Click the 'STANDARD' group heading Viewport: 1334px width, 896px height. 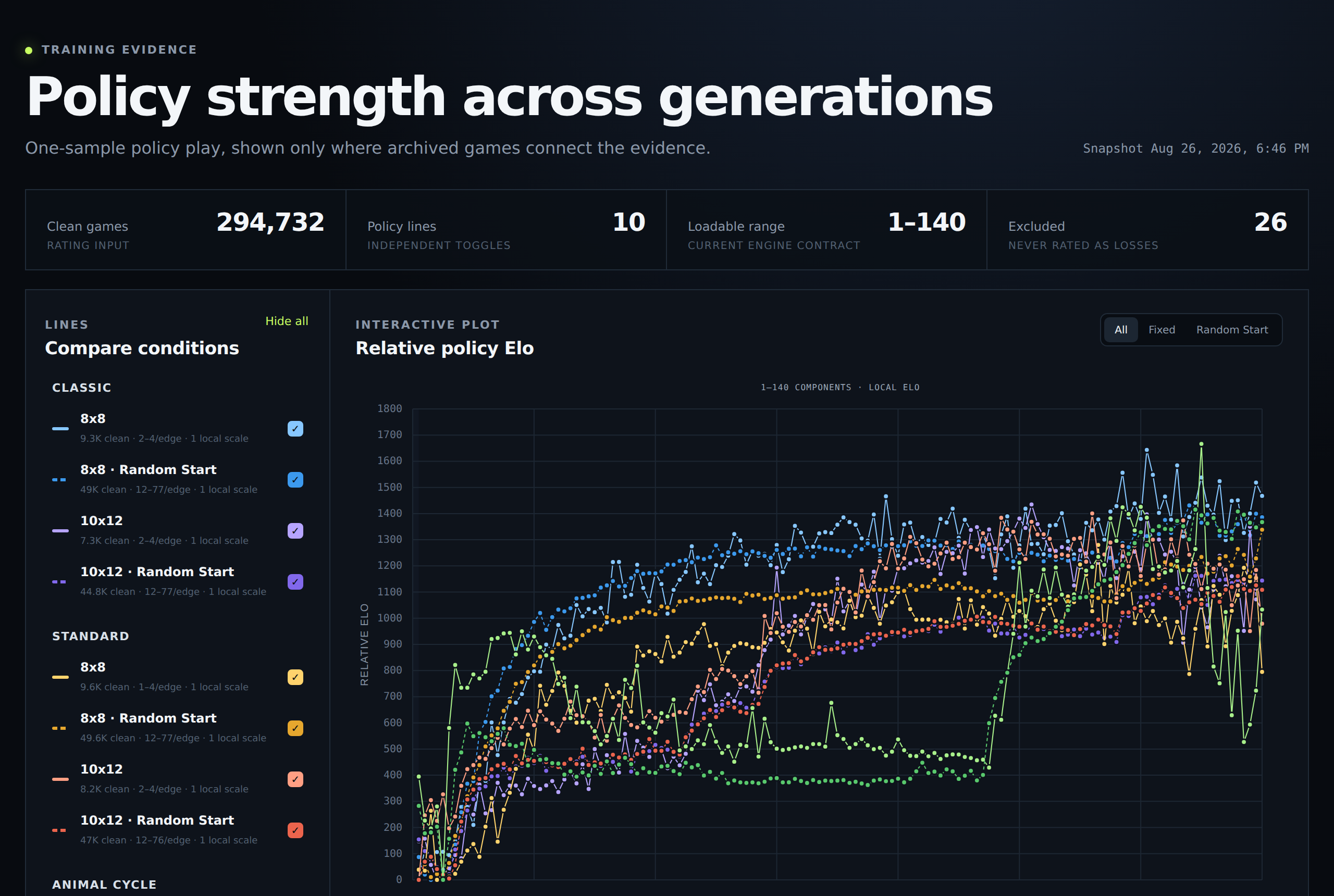point(90,636)
